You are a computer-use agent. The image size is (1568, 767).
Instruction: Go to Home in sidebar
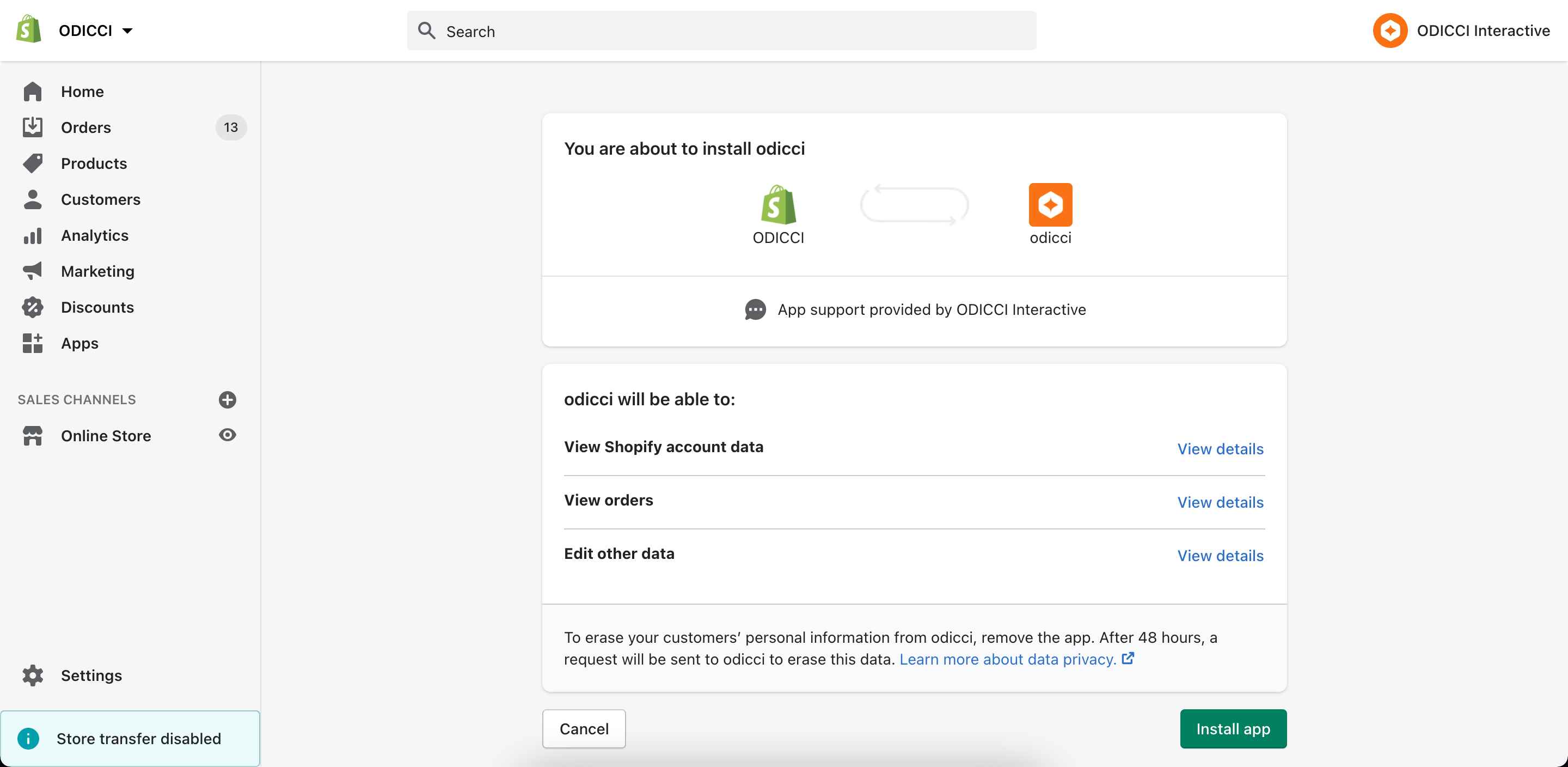[82, 92]
